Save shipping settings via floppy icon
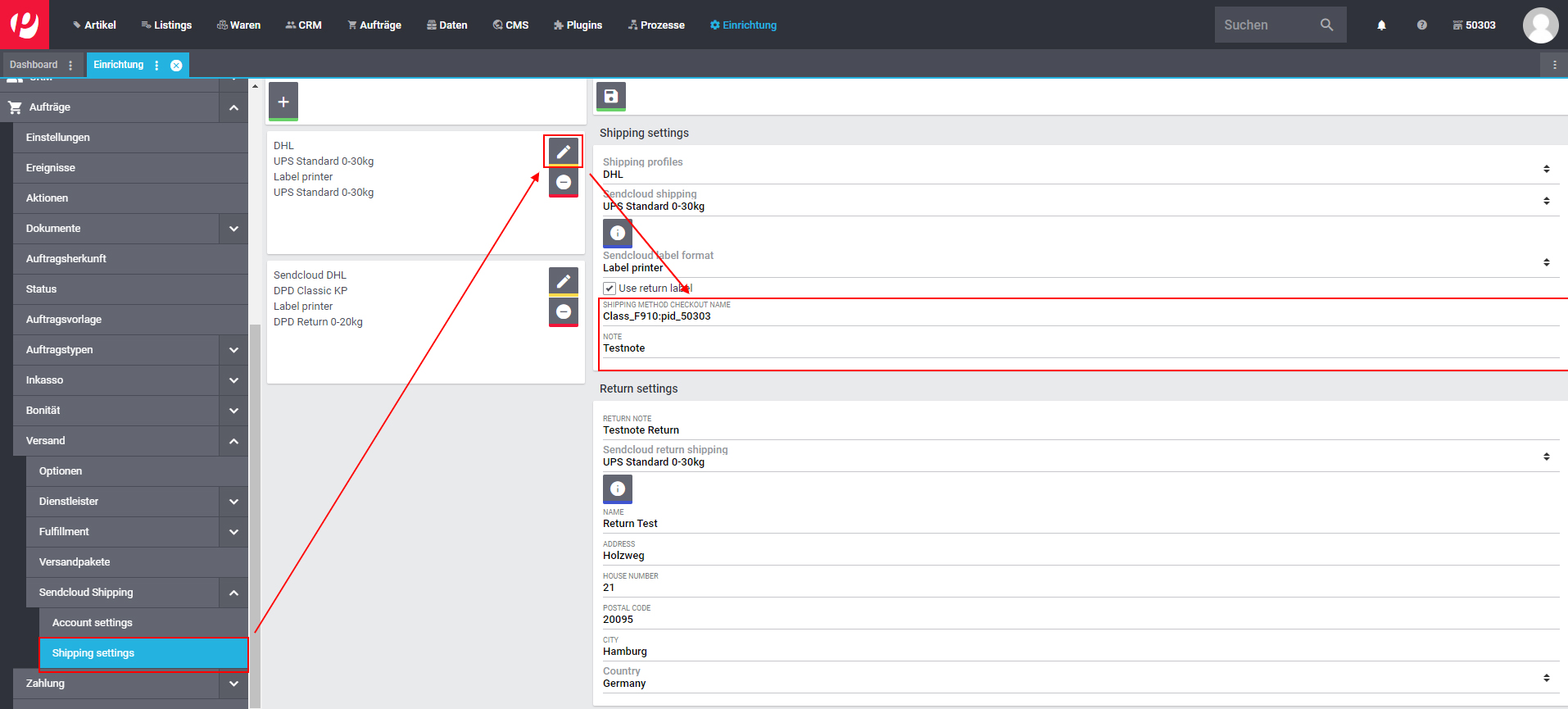This screenshot has height=709, width=1568. pos(611,97)
